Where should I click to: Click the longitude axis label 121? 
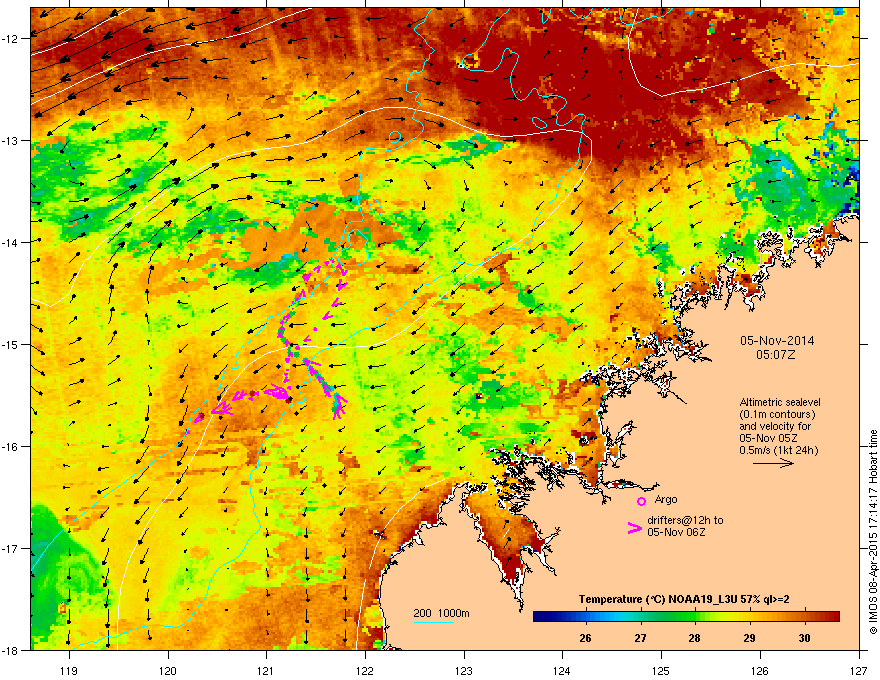(266, 670)
